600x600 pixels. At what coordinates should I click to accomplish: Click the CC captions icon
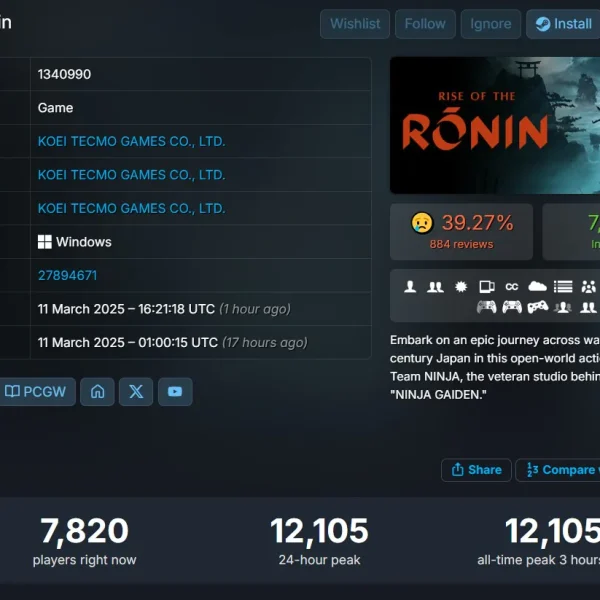[512, 287]
